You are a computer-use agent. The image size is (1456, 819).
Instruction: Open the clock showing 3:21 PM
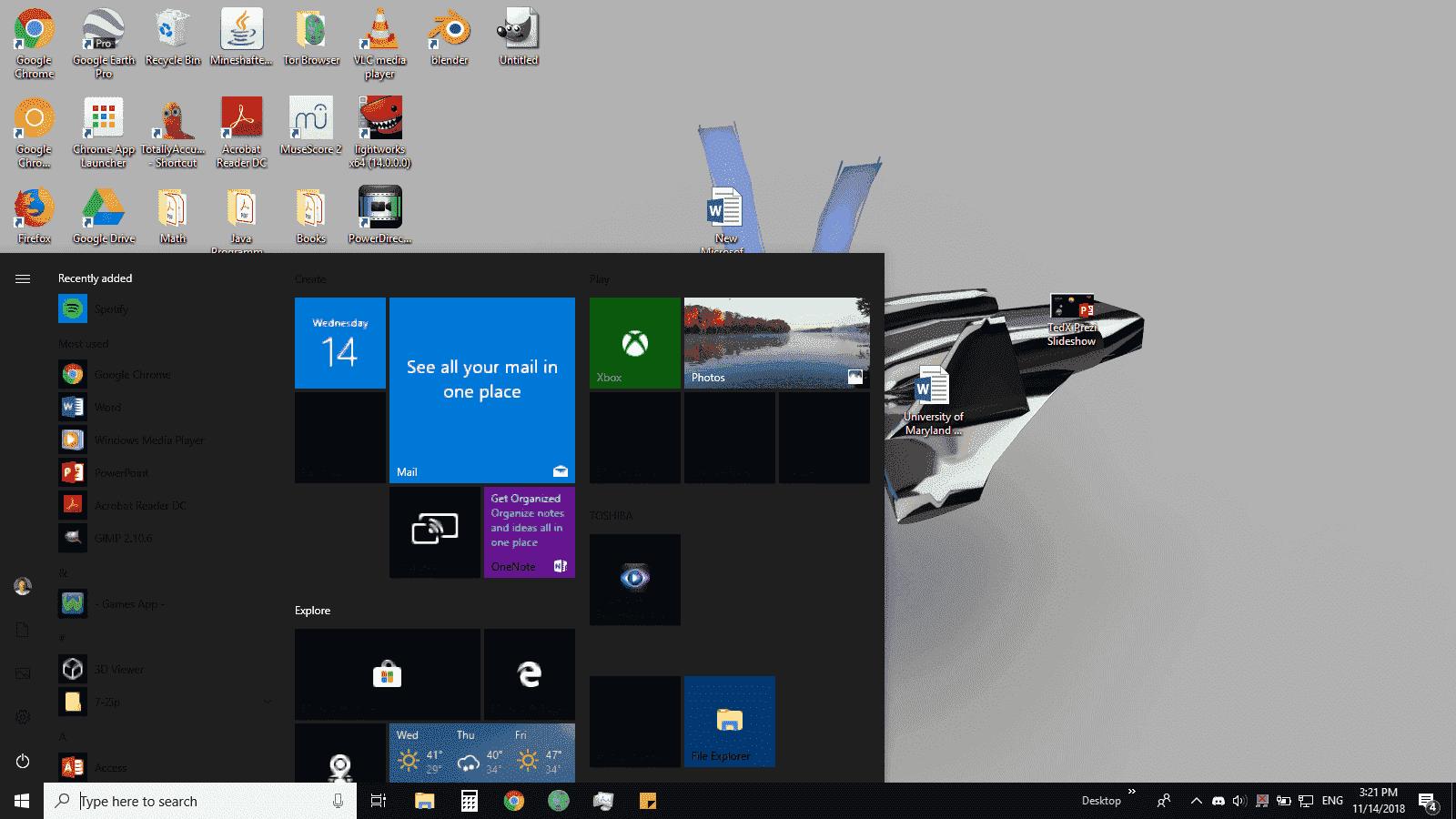(x=1378, y=801)
